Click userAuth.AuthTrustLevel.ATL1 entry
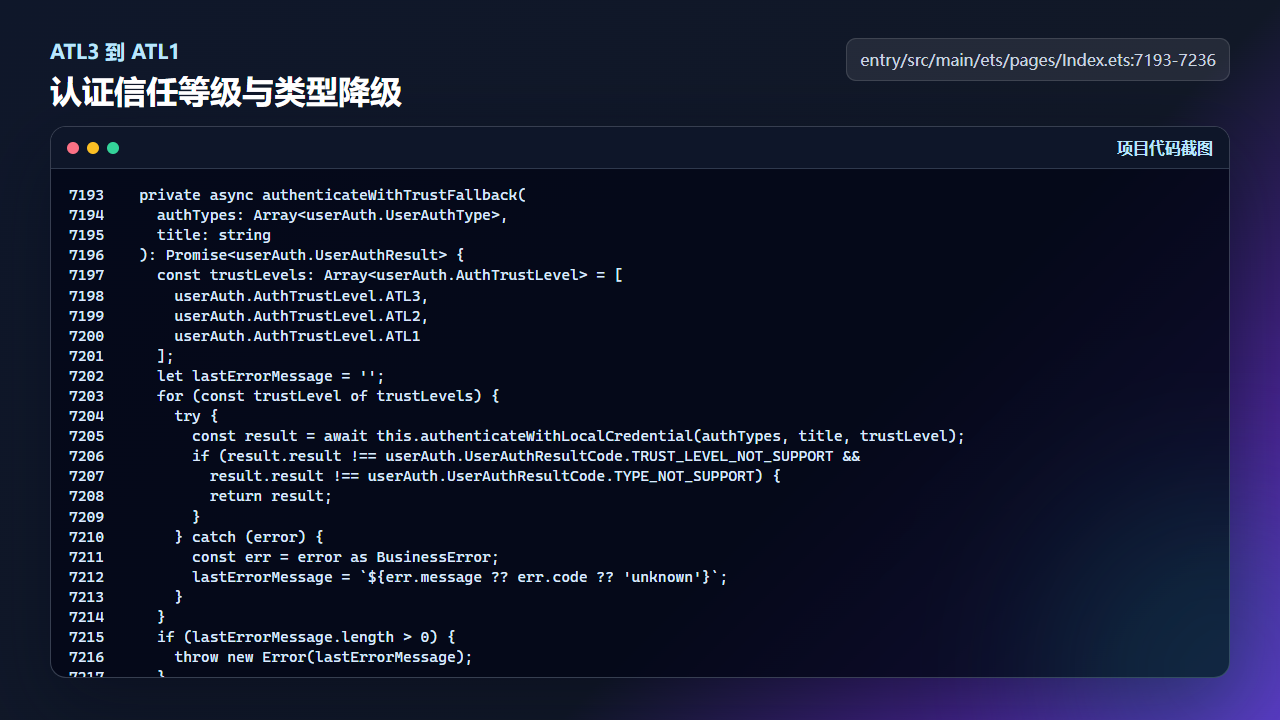1280x720 pixels. point(297,336)
